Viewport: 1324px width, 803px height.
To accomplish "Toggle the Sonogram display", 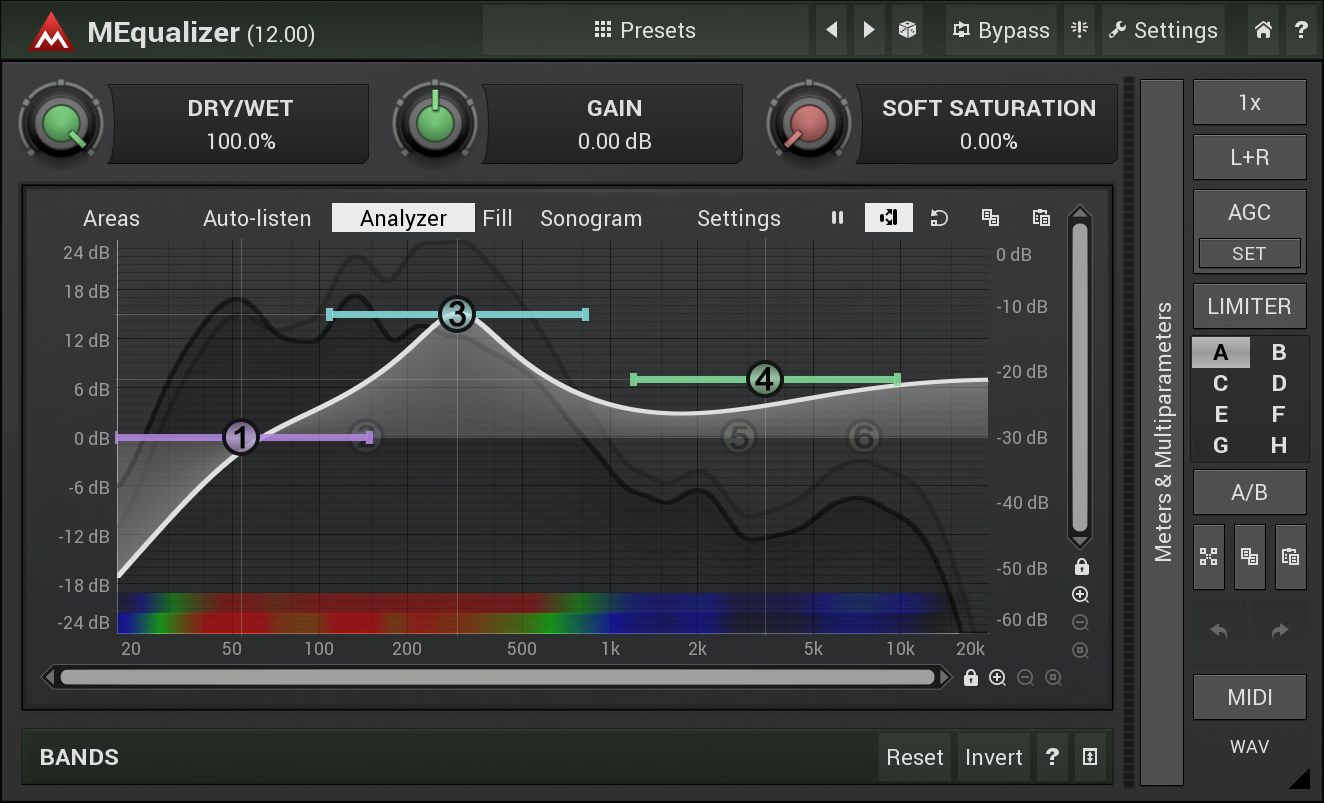I will click(591, 218).
